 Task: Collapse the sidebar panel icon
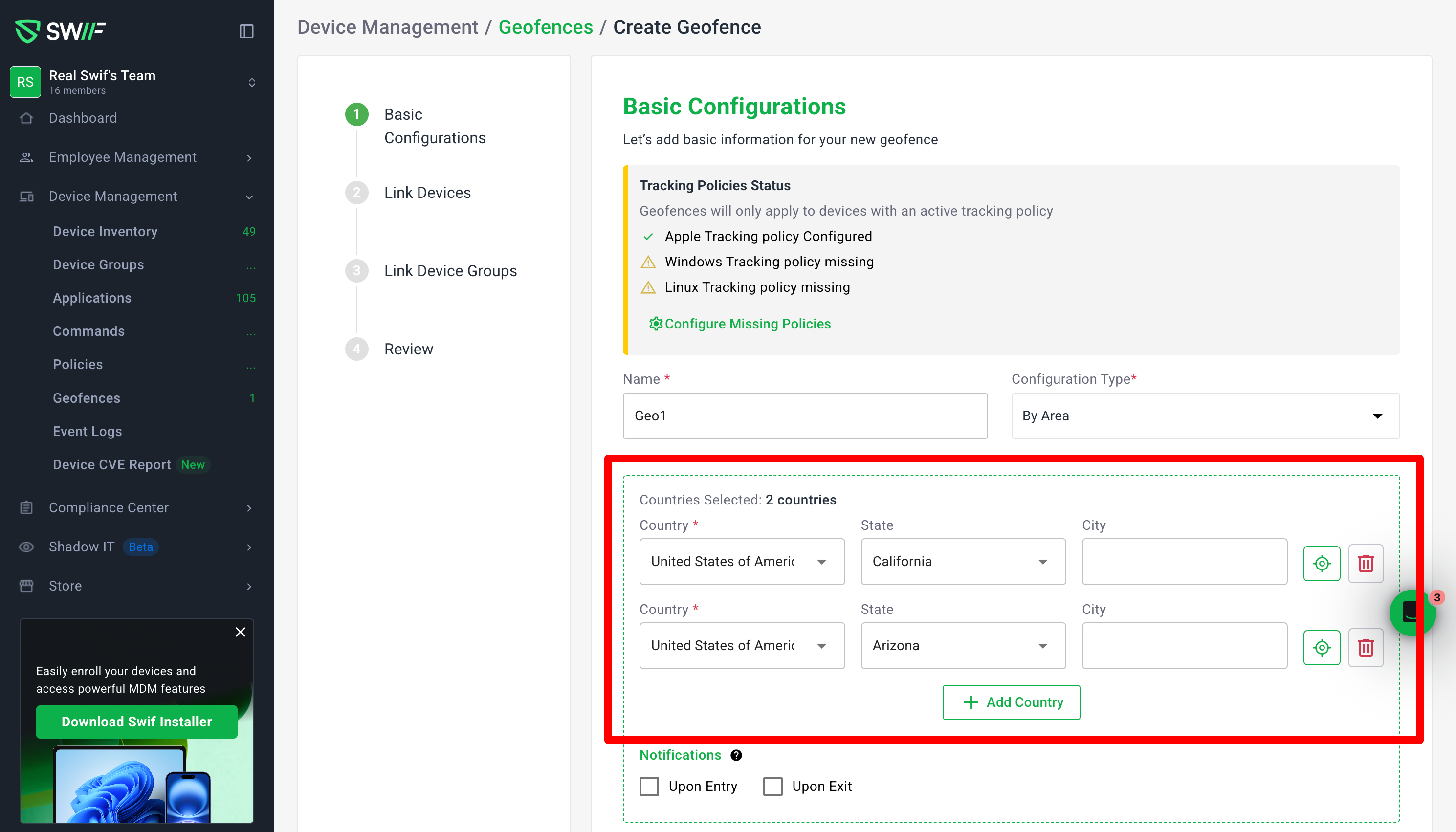pyautogui.click(x=246, y=31)
